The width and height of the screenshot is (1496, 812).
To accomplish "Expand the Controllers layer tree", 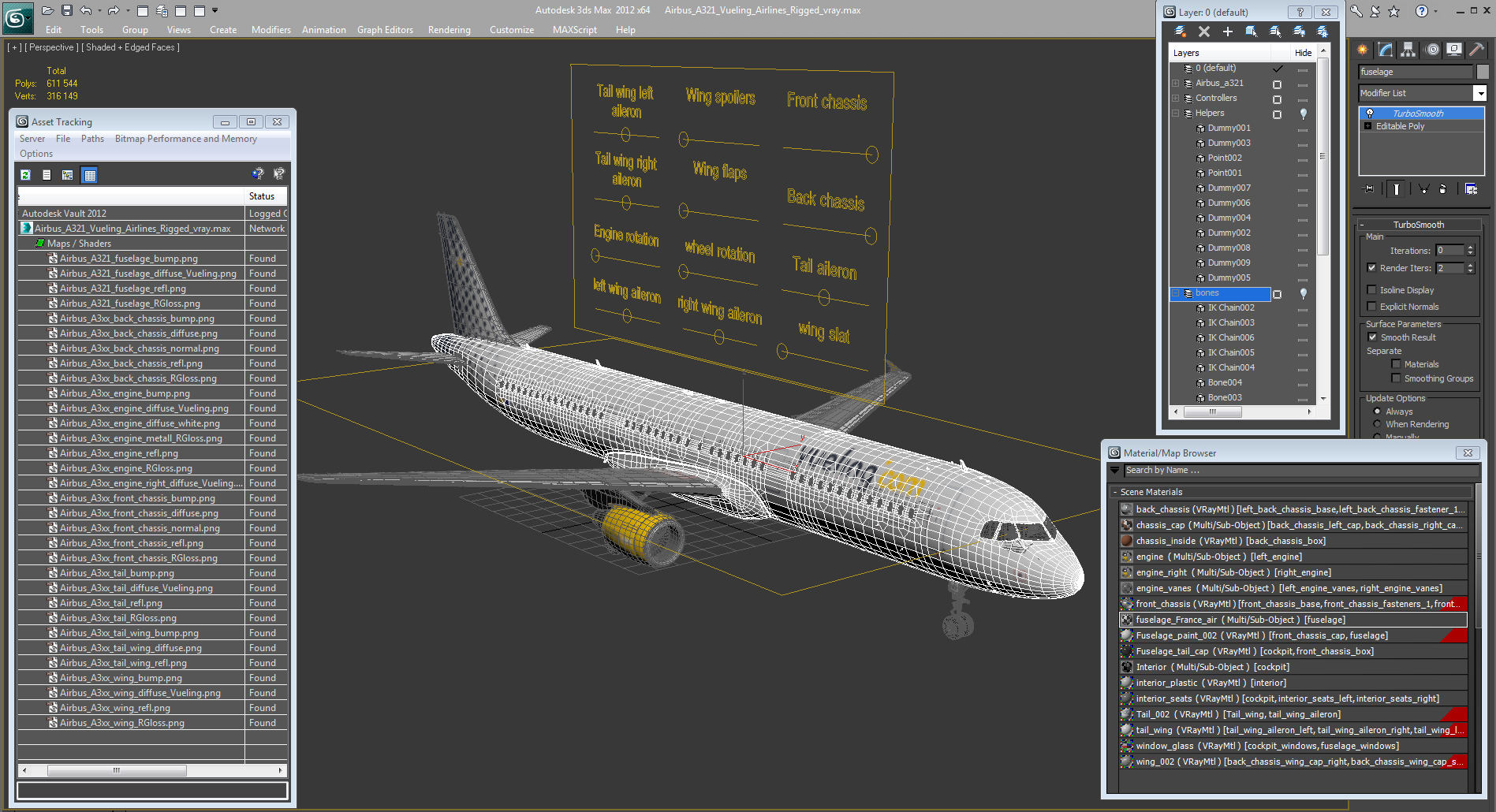I will [1176, 99].
